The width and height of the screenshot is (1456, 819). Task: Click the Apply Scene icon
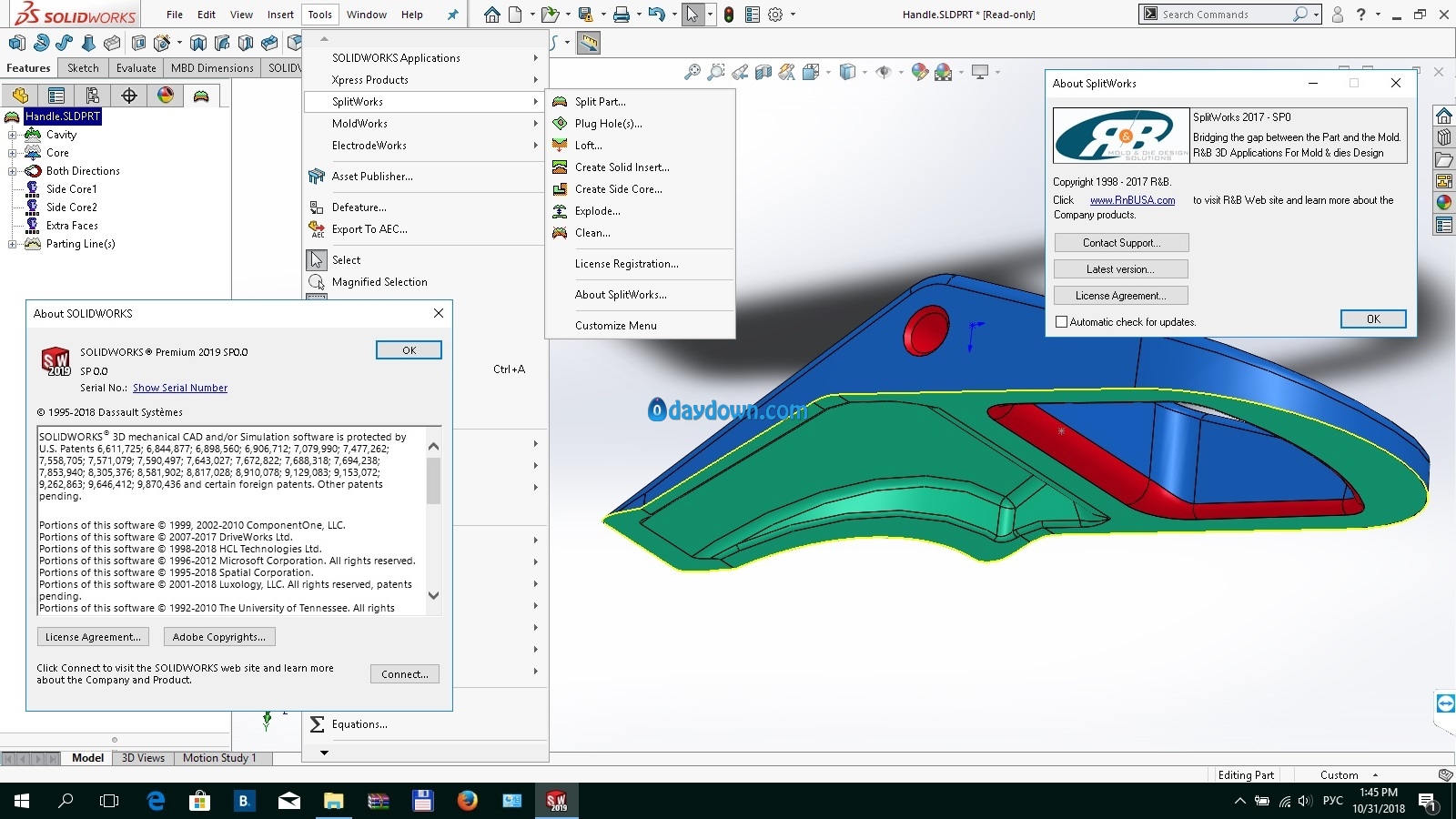(944, 72)
